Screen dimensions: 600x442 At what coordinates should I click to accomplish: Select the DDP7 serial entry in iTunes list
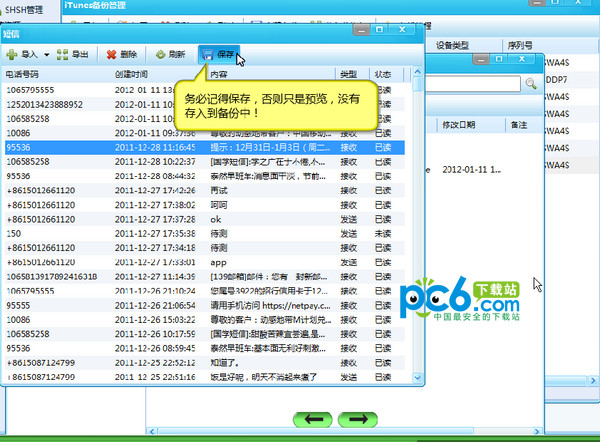coord(556,80)
